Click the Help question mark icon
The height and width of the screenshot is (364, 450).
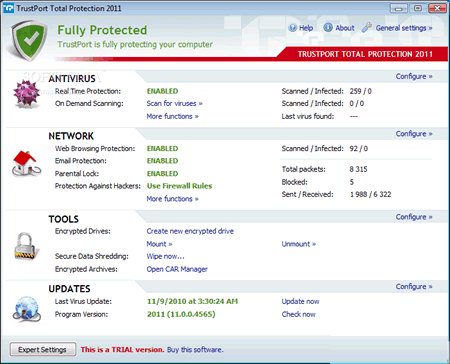(293, 28)
